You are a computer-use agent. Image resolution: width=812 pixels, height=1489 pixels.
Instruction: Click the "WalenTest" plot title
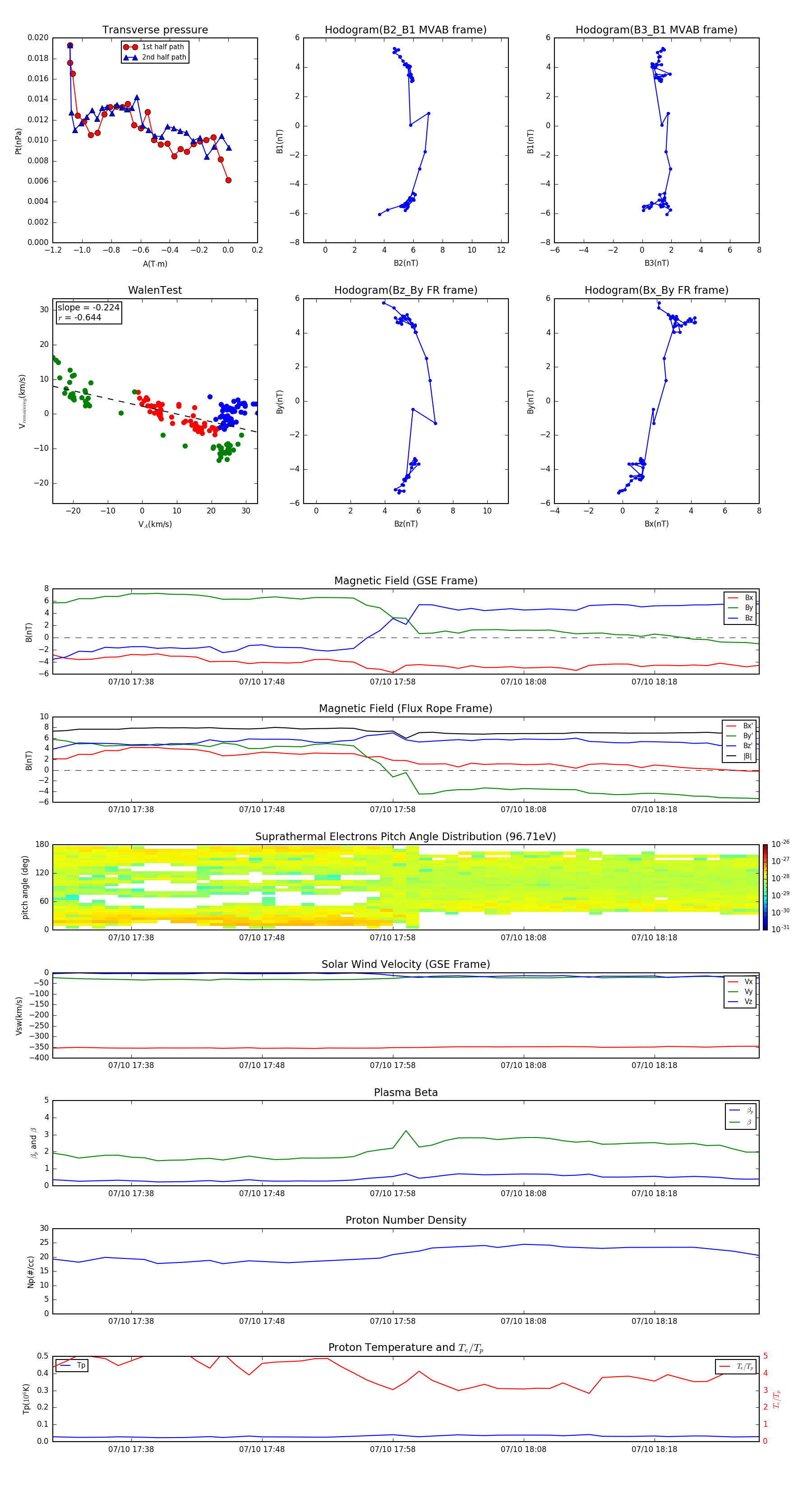click(x=155, y=290)
